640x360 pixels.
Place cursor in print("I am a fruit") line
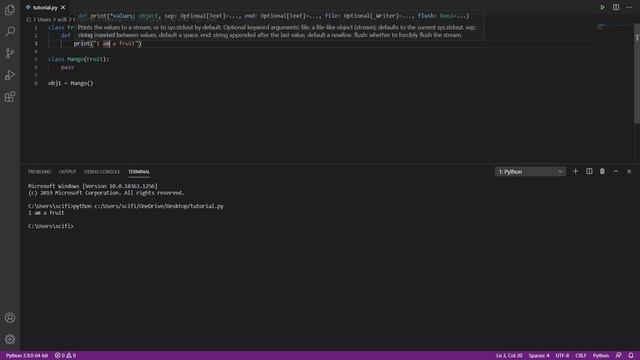(x=107, y=43)
